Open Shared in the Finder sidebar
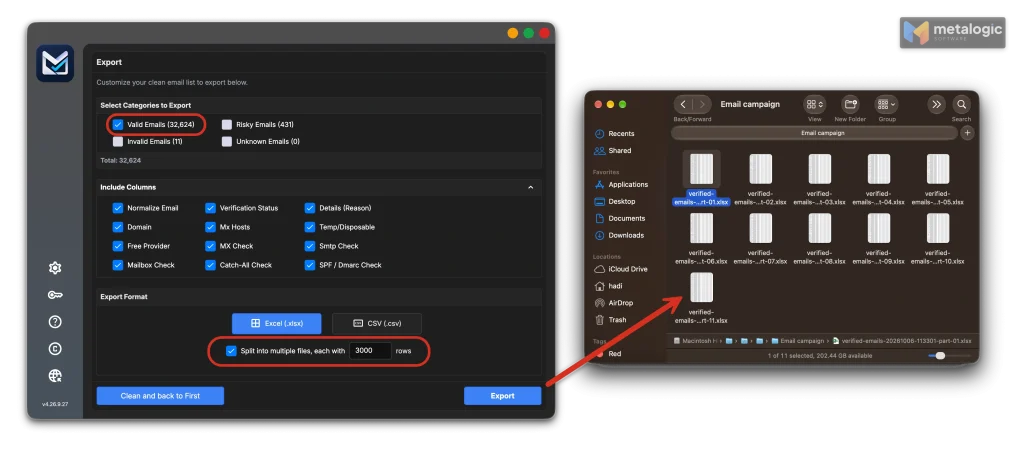 [x=613, y=151]
